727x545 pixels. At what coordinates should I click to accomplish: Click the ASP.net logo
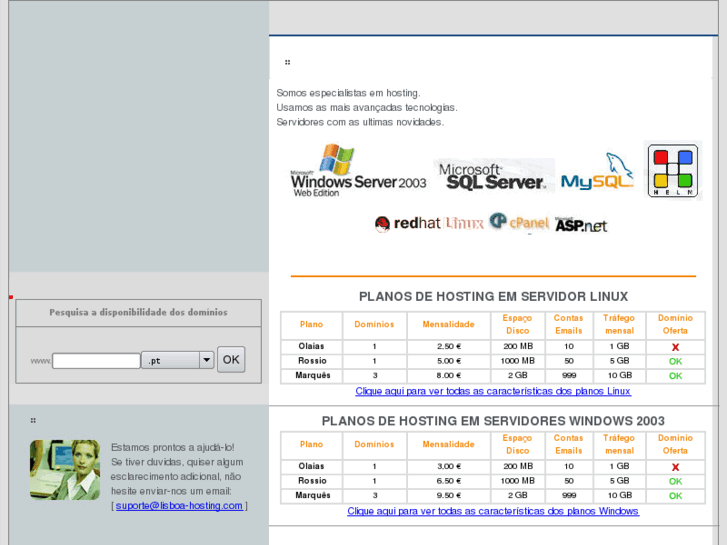581,224
